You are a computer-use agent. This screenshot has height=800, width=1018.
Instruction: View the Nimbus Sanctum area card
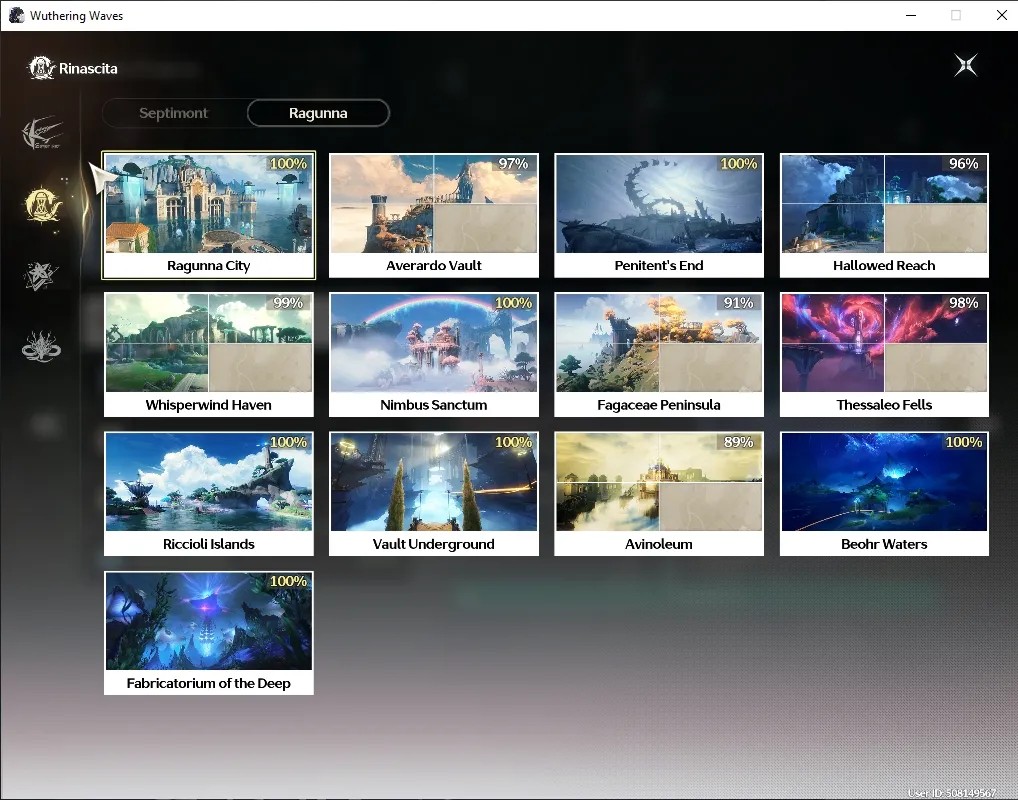[434, 355]
